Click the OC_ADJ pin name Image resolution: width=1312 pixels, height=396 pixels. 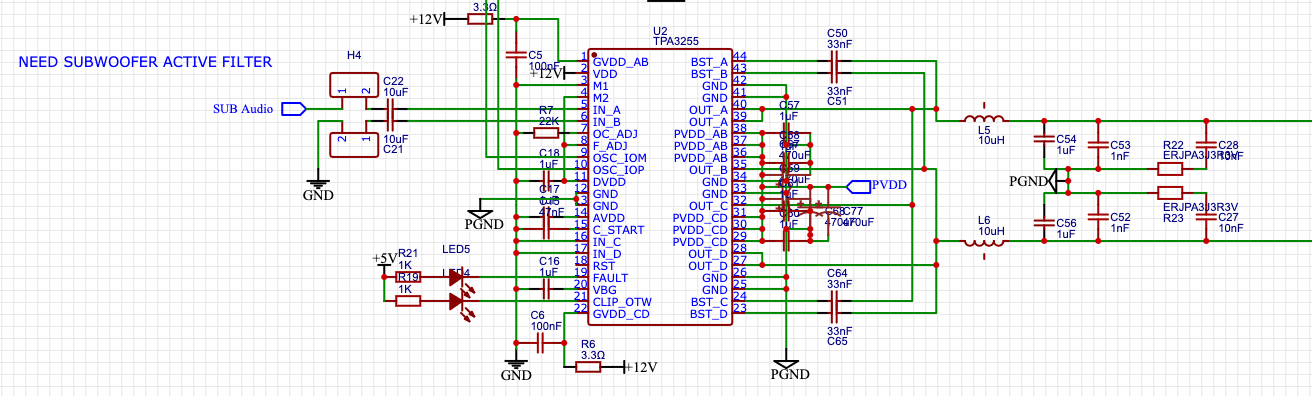coord(616,134)
